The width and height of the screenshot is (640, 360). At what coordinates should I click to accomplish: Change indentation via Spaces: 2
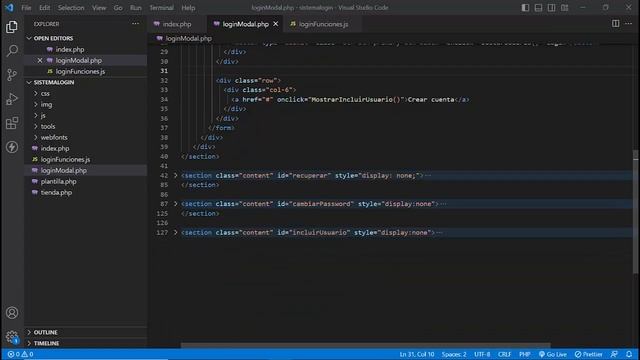click(x=454, y=354)
